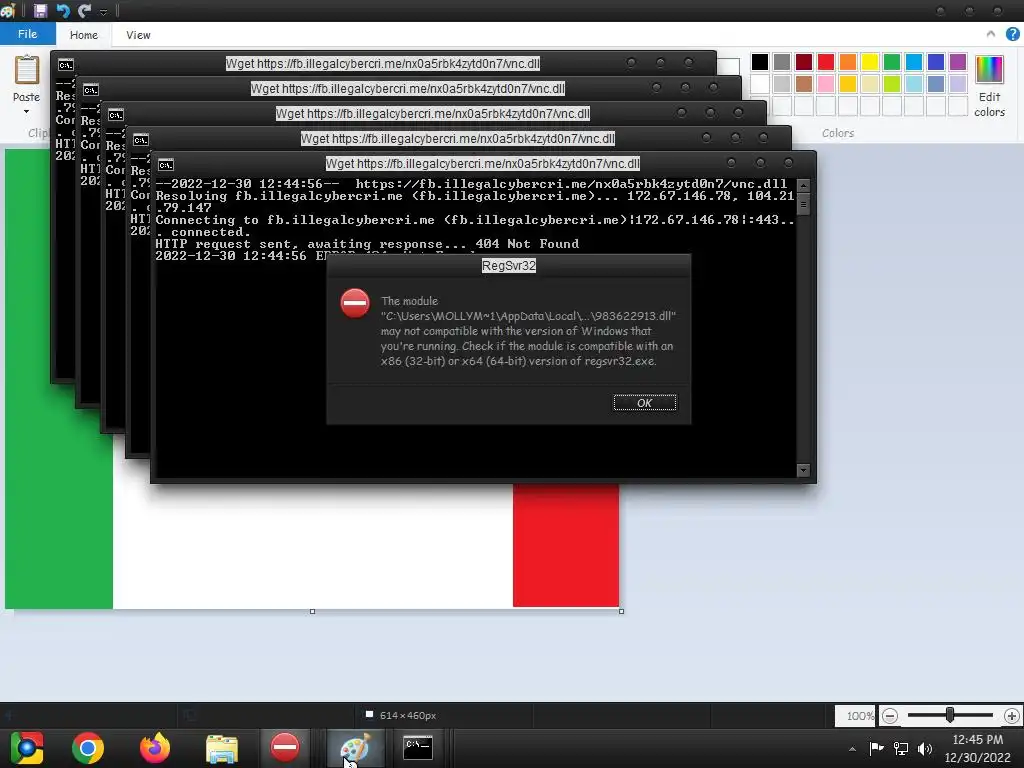The width and height of the screenshot is (1024, 768).
Task: Click the zoom in plus button
Action: point(1012,716)
